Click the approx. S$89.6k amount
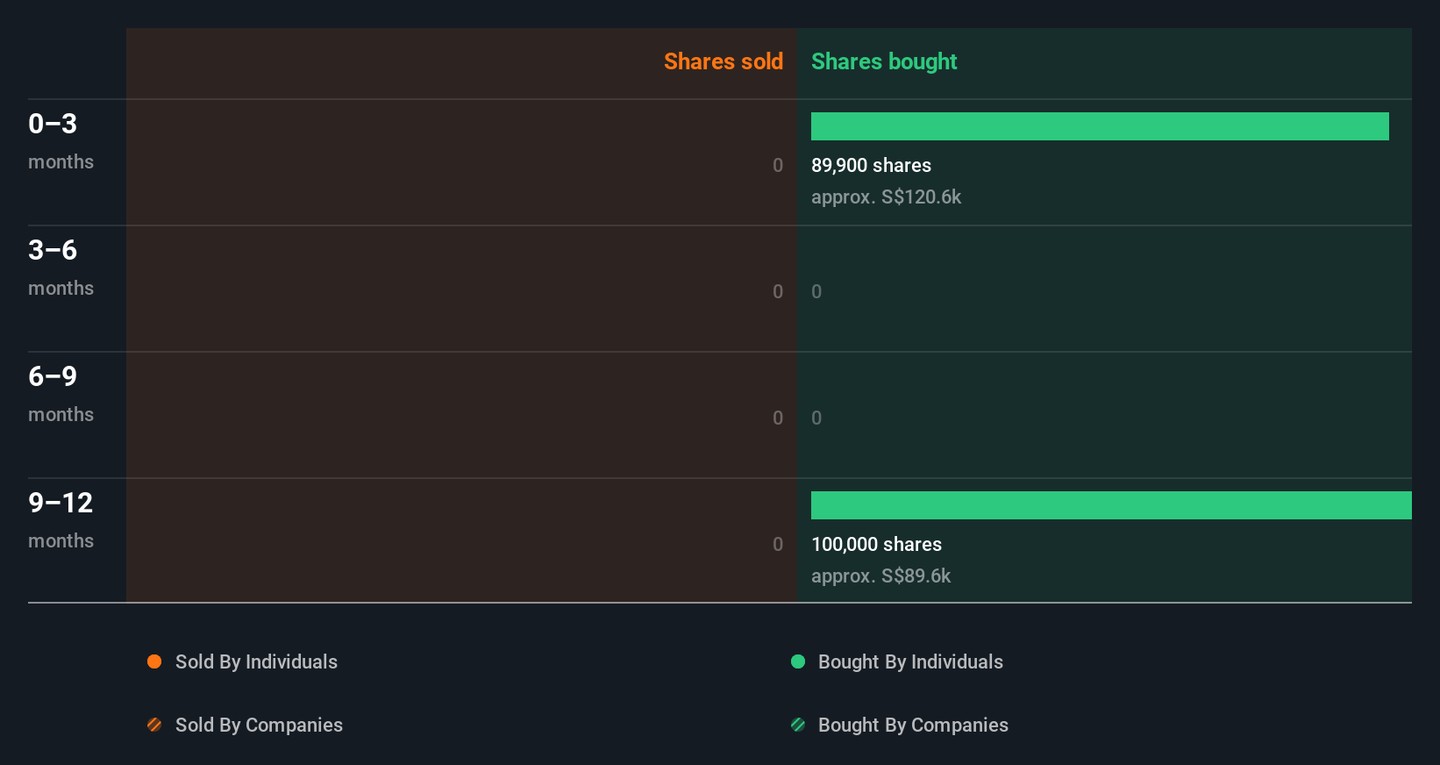The width and height of the screenshot is (1440, 765). [881, 576]
